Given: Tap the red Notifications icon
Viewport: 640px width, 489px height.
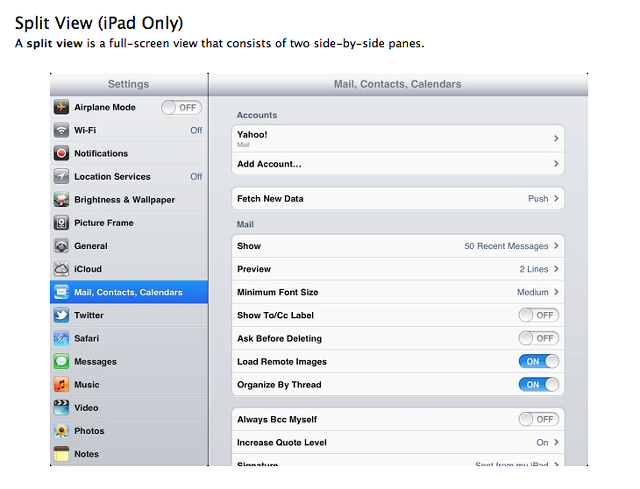Looking at the screenshot, I should point(61,153).
